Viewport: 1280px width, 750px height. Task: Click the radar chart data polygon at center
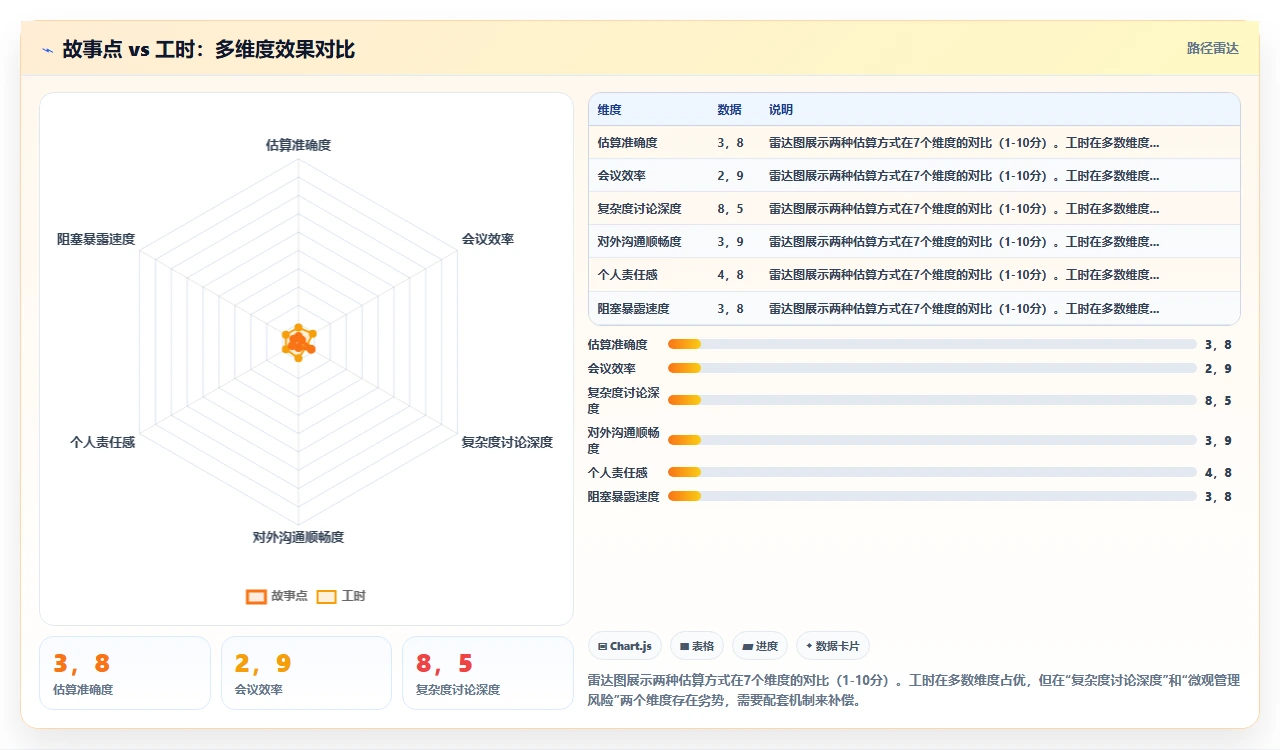(298, 343)
